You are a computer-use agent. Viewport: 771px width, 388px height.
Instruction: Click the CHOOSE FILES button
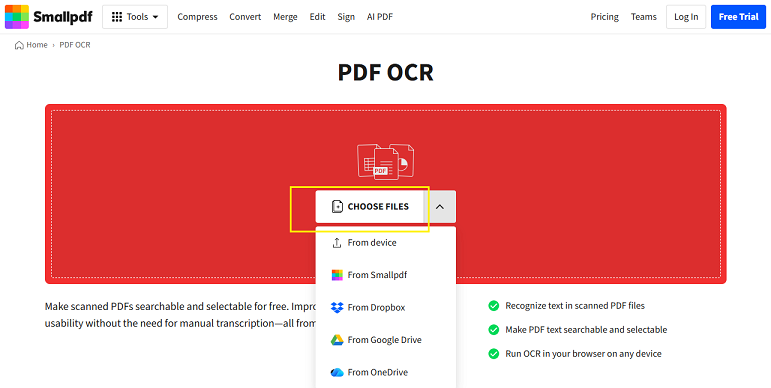369,207
